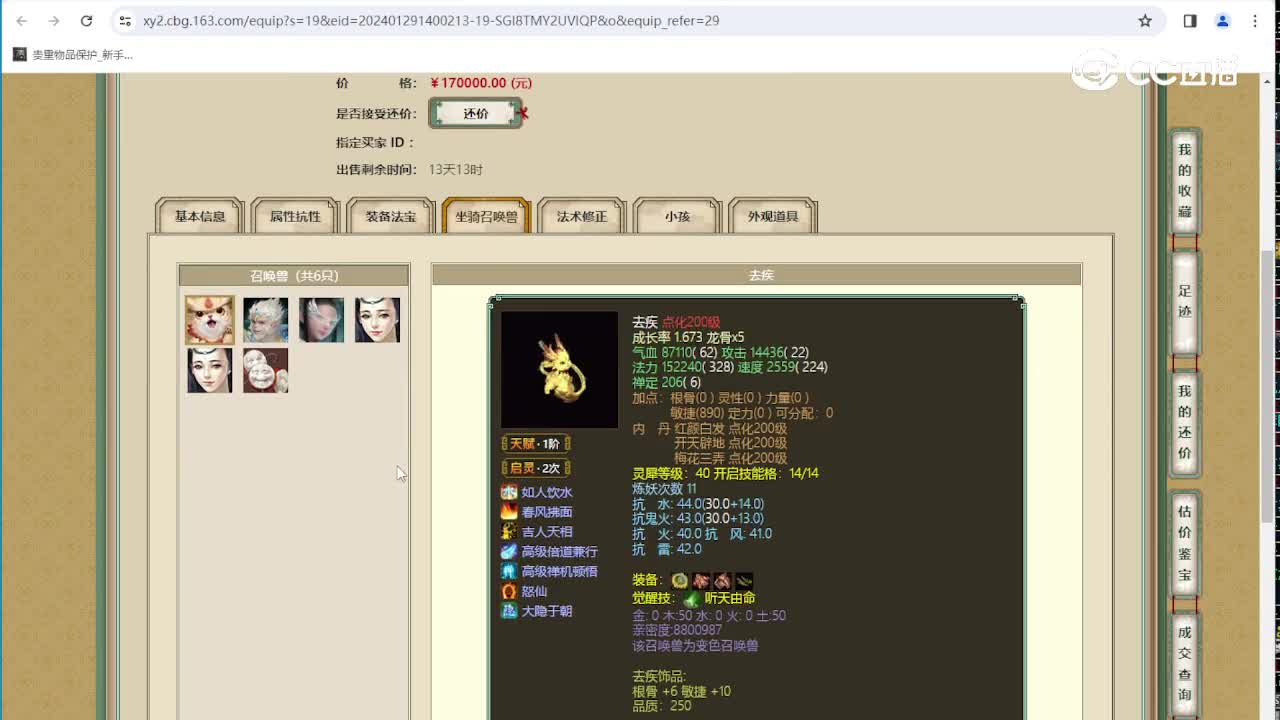This screenshot has width=1280, height=720.
Task: Bookmark this page with the star icon
Action: (x=1145, y=20)
